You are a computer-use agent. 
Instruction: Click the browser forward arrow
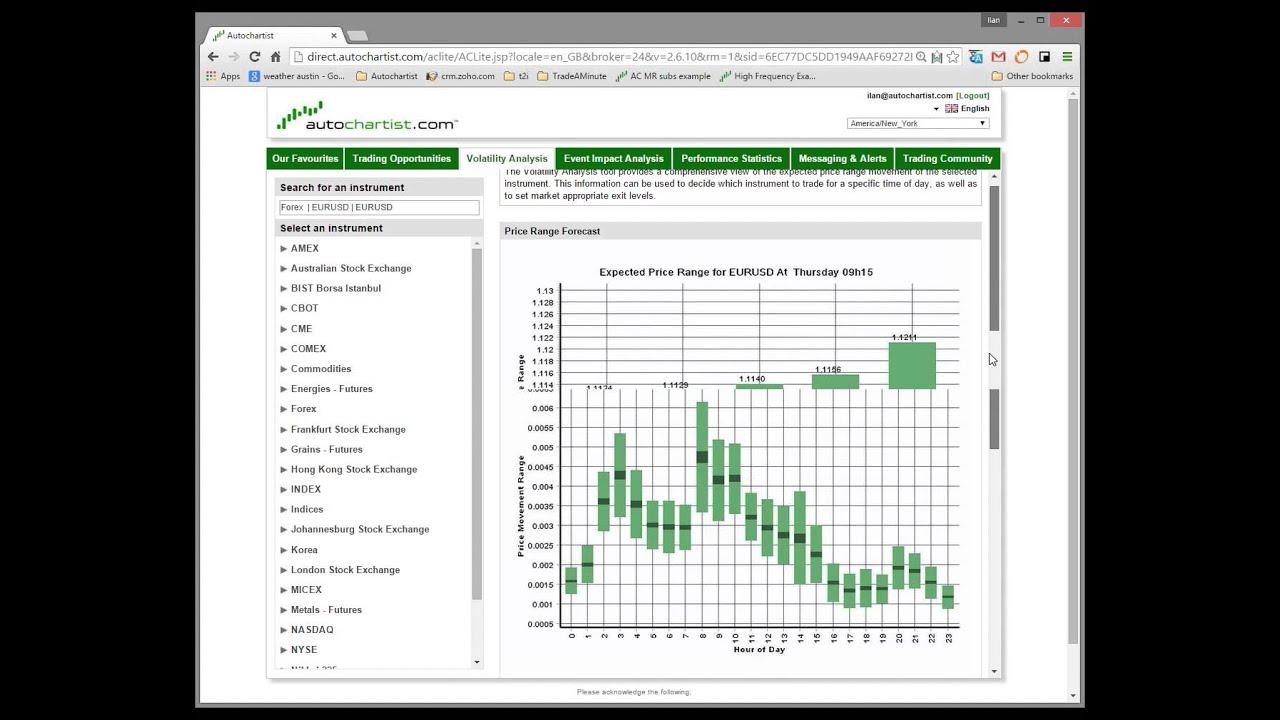(x=233, y=57)
